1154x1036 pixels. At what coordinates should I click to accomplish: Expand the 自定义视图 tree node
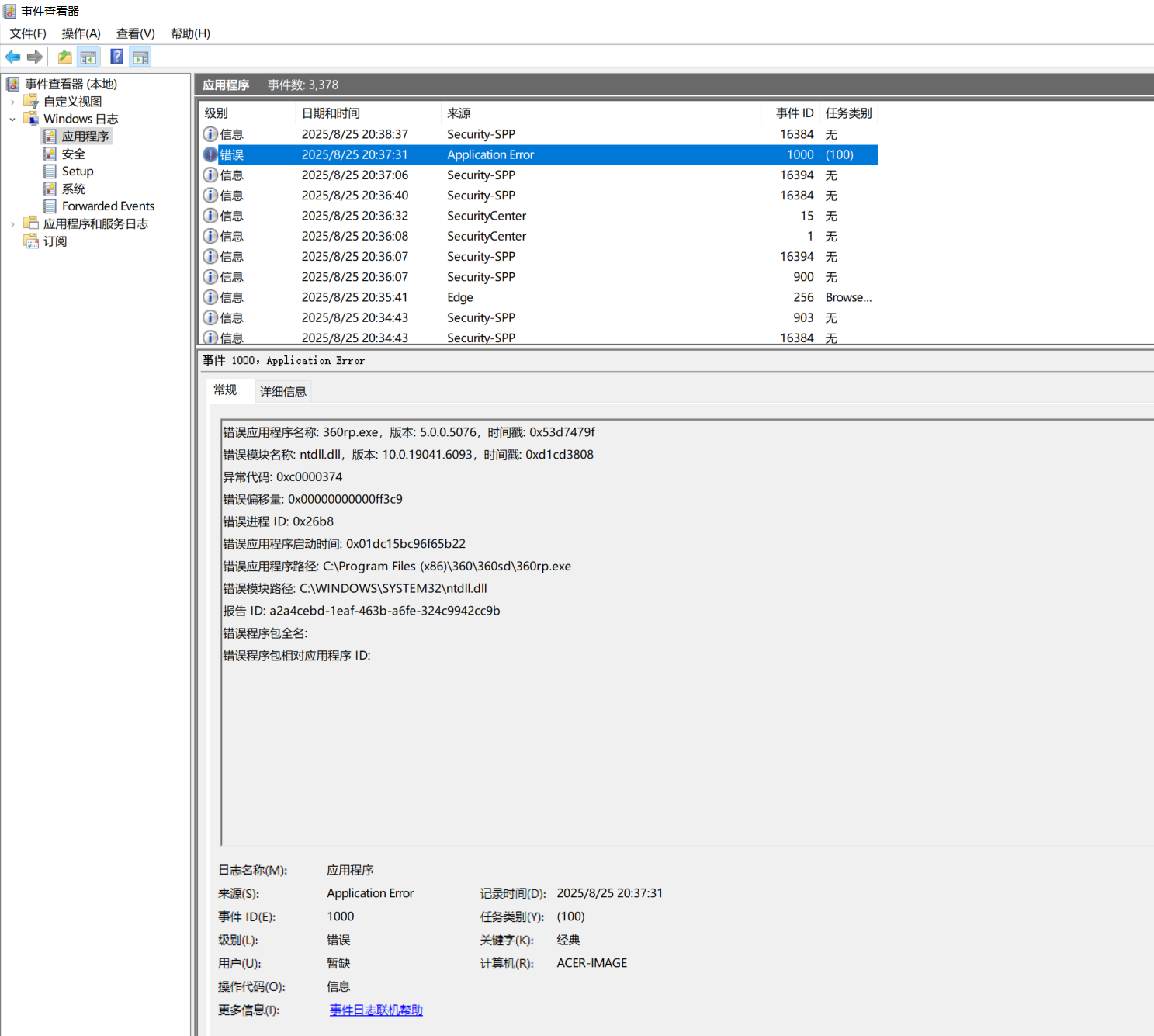(x=12, y=102)
